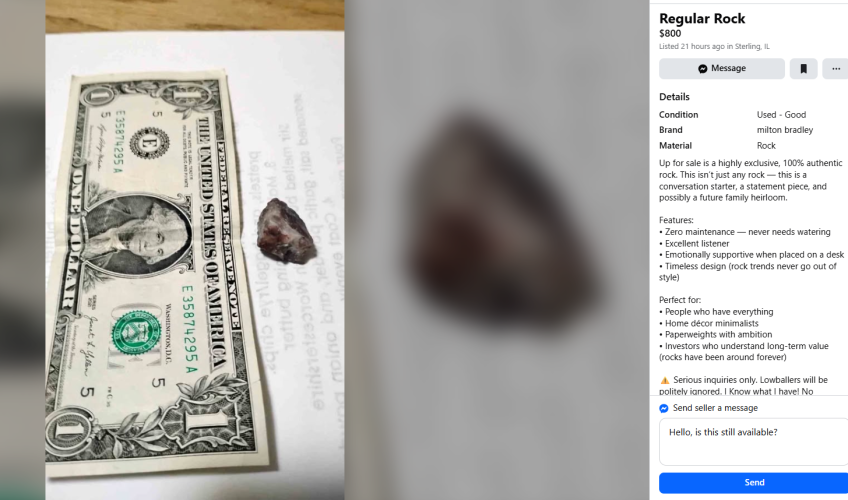Screen dimensions: 848x500
Task: Open the three-dots more options menu
Action: pyautogui.click(x=836, y=69)
